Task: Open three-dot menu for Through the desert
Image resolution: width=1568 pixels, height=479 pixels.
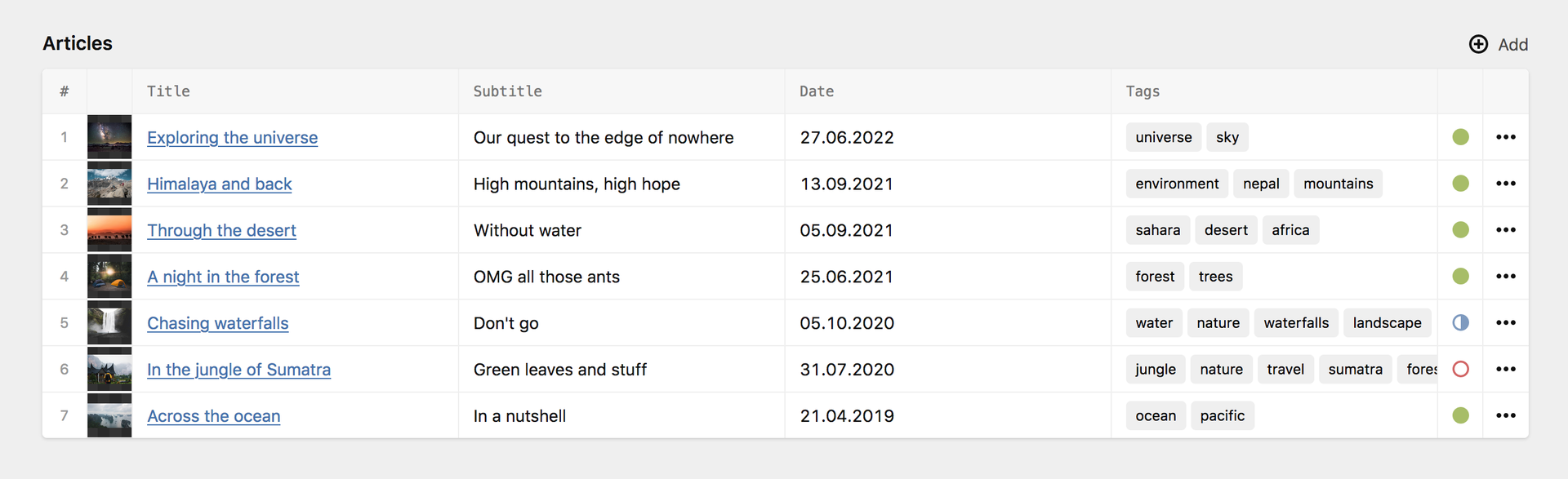Action: coord(1506,230)
